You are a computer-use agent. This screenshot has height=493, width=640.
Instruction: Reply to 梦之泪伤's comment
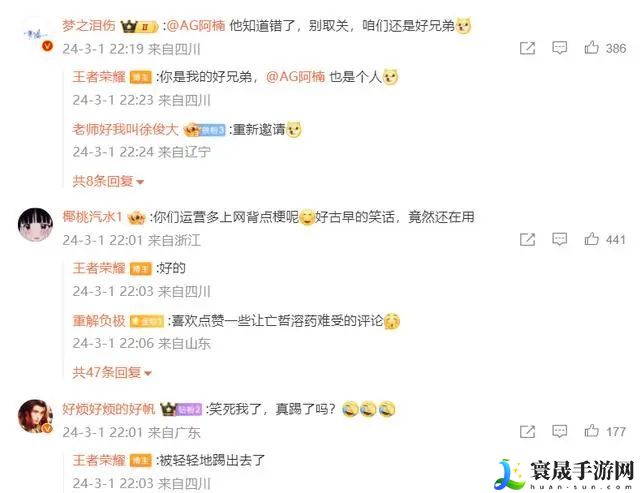coord(559,48)
